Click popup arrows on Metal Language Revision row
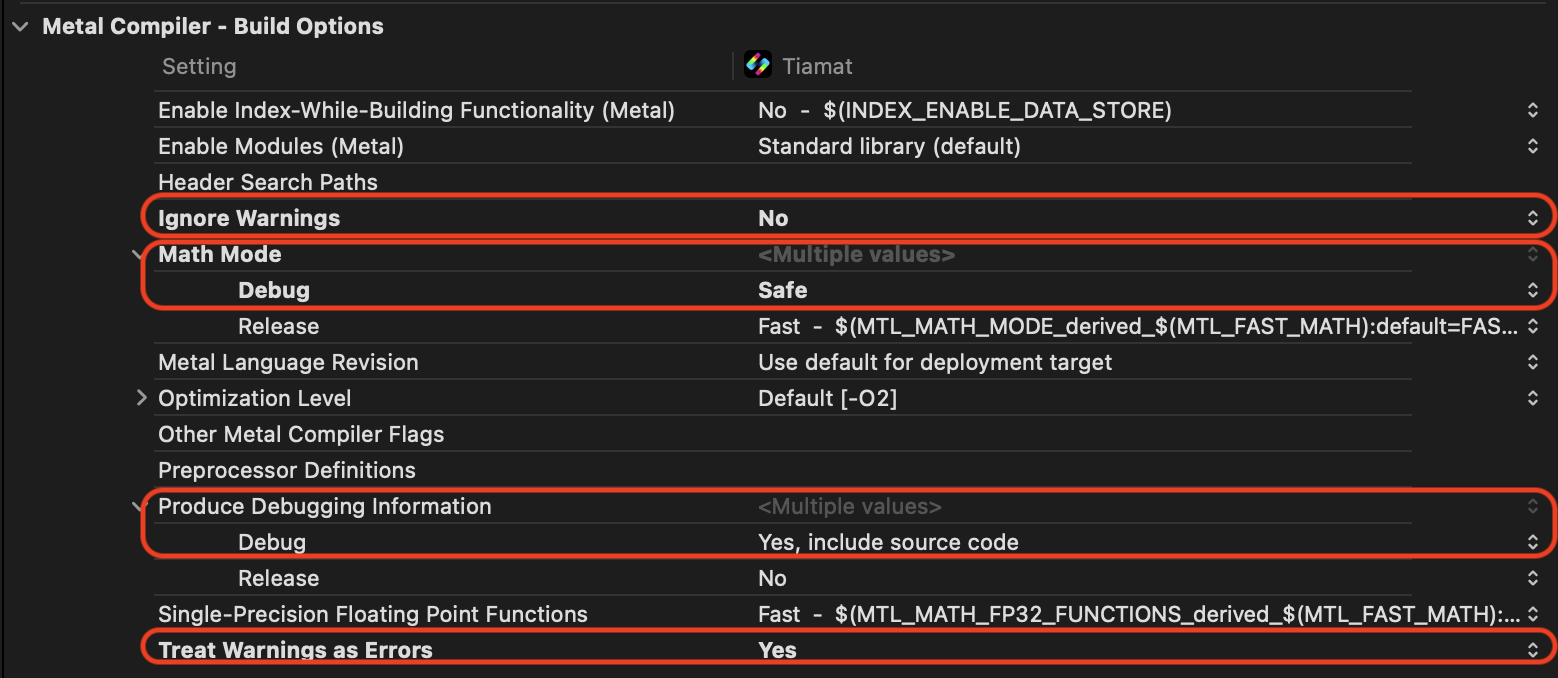This screenshot has width=1558, height=678. (x=1532, y=362)
